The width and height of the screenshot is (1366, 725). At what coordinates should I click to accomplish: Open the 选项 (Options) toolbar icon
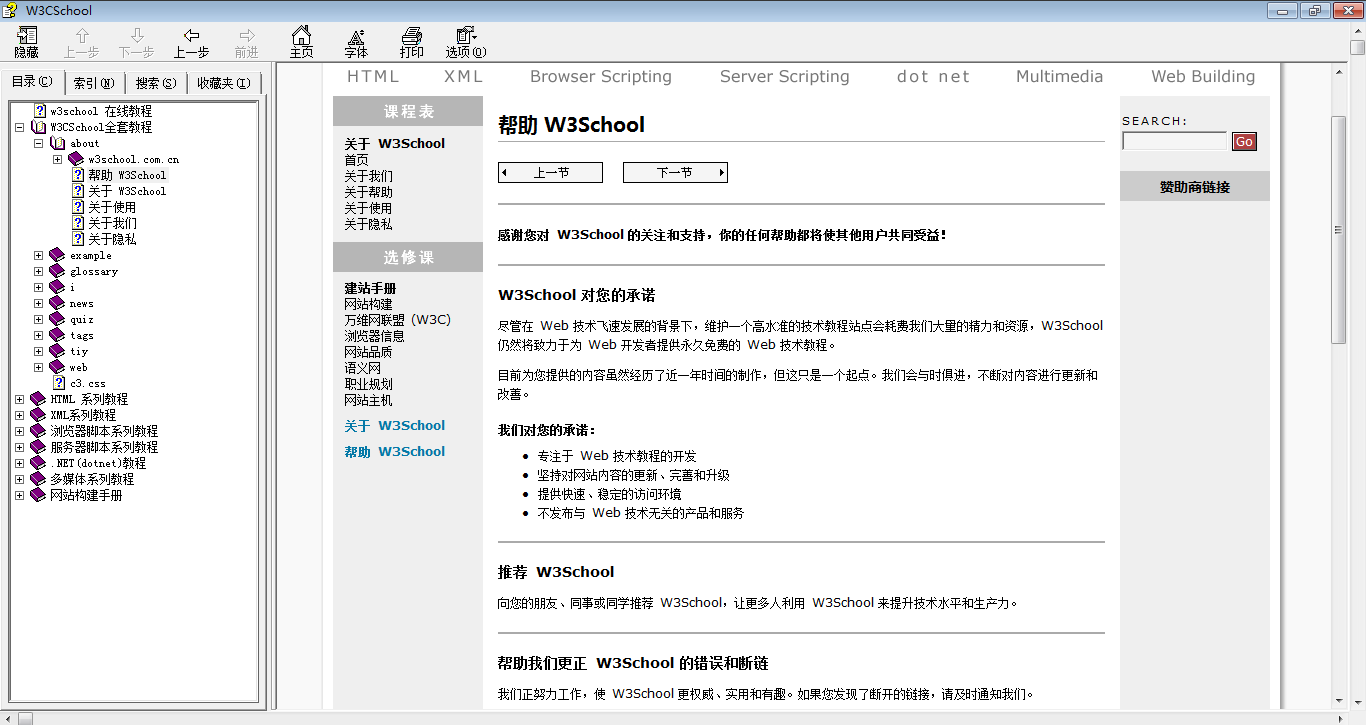[464, 41]
